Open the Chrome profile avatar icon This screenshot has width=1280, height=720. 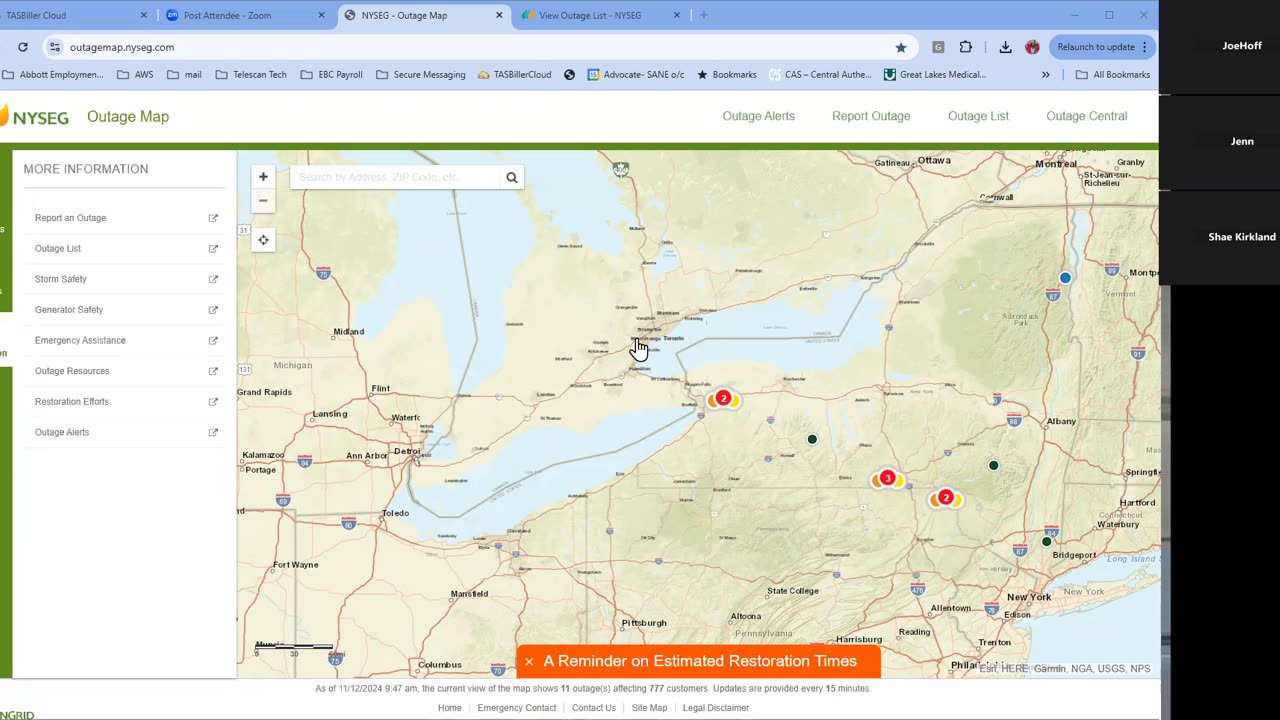[x=1032, y=47]
